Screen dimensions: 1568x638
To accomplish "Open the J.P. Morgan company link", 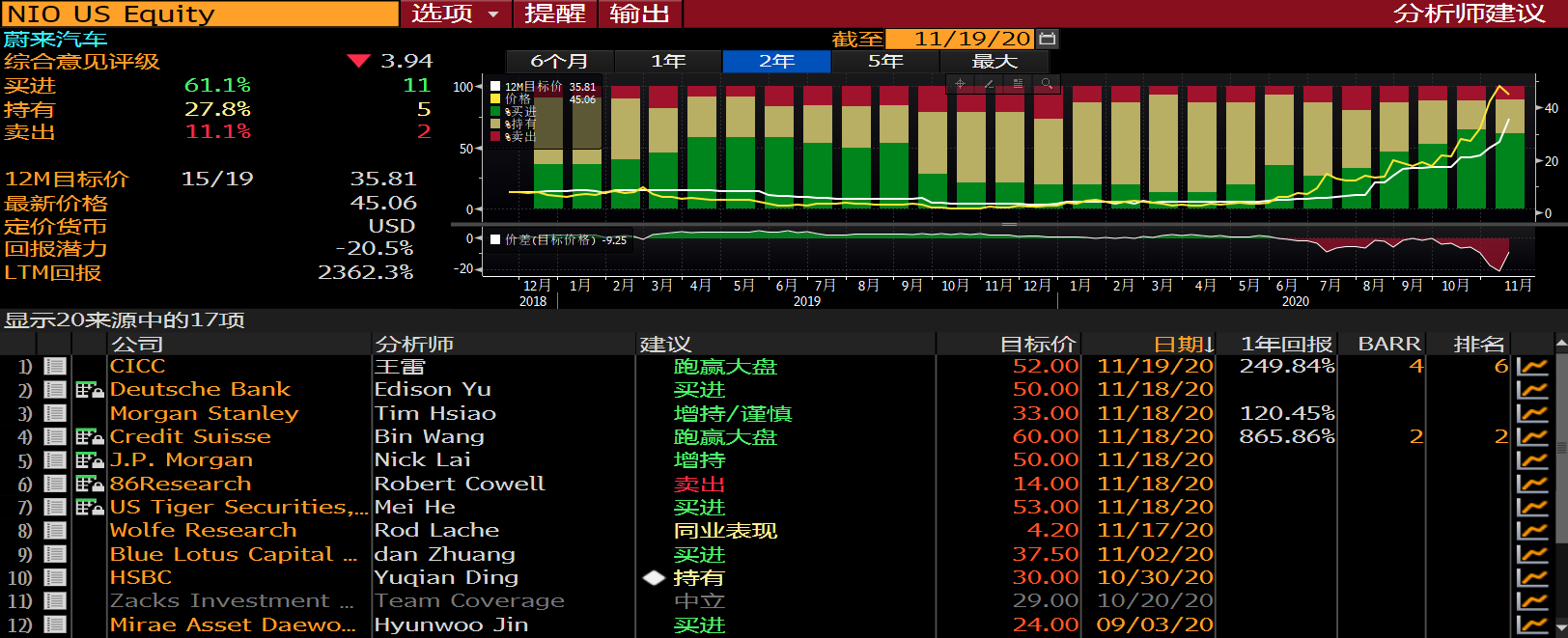I will 182,460.
